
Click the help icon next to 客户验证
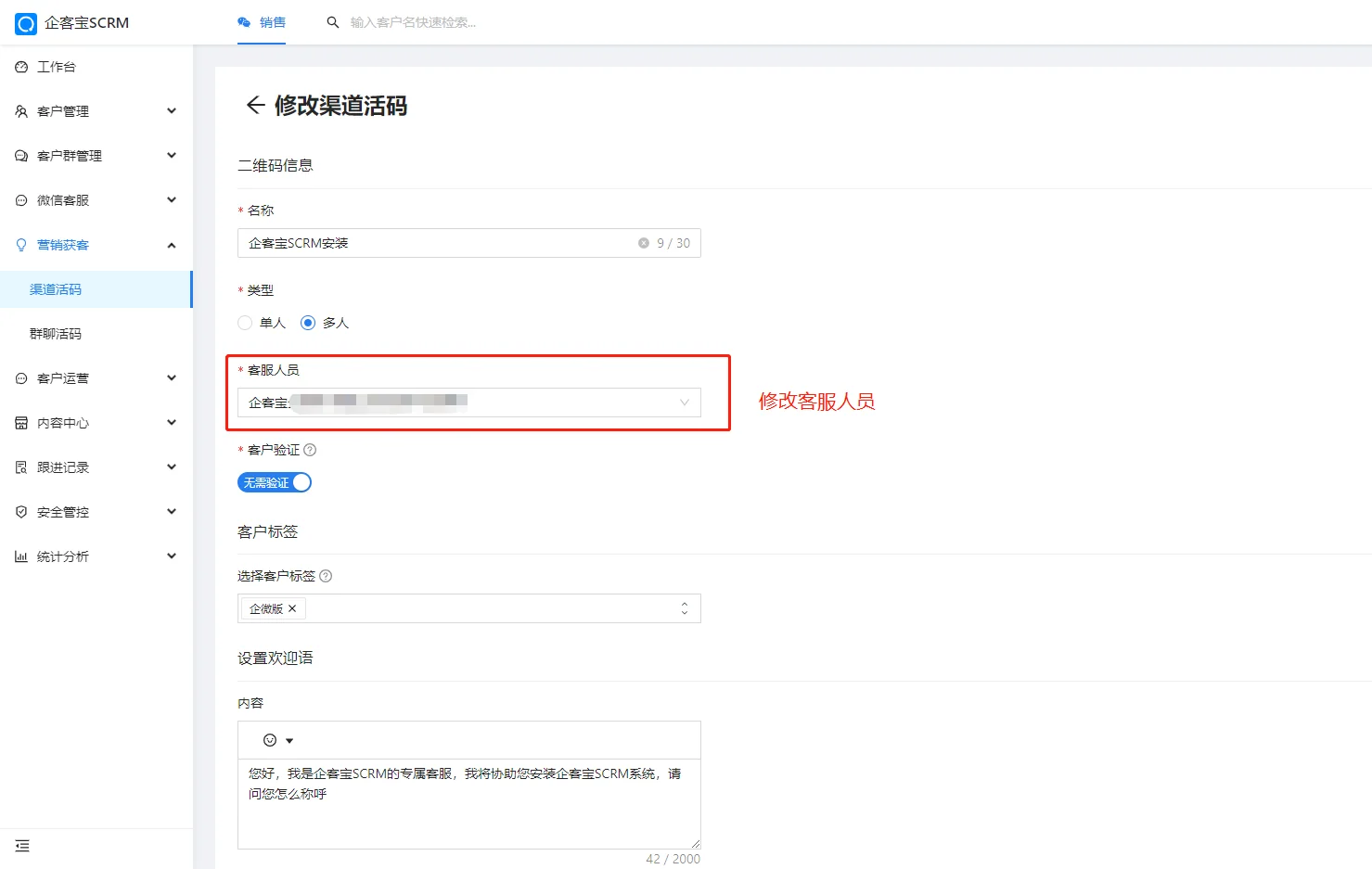pos(310,450)
